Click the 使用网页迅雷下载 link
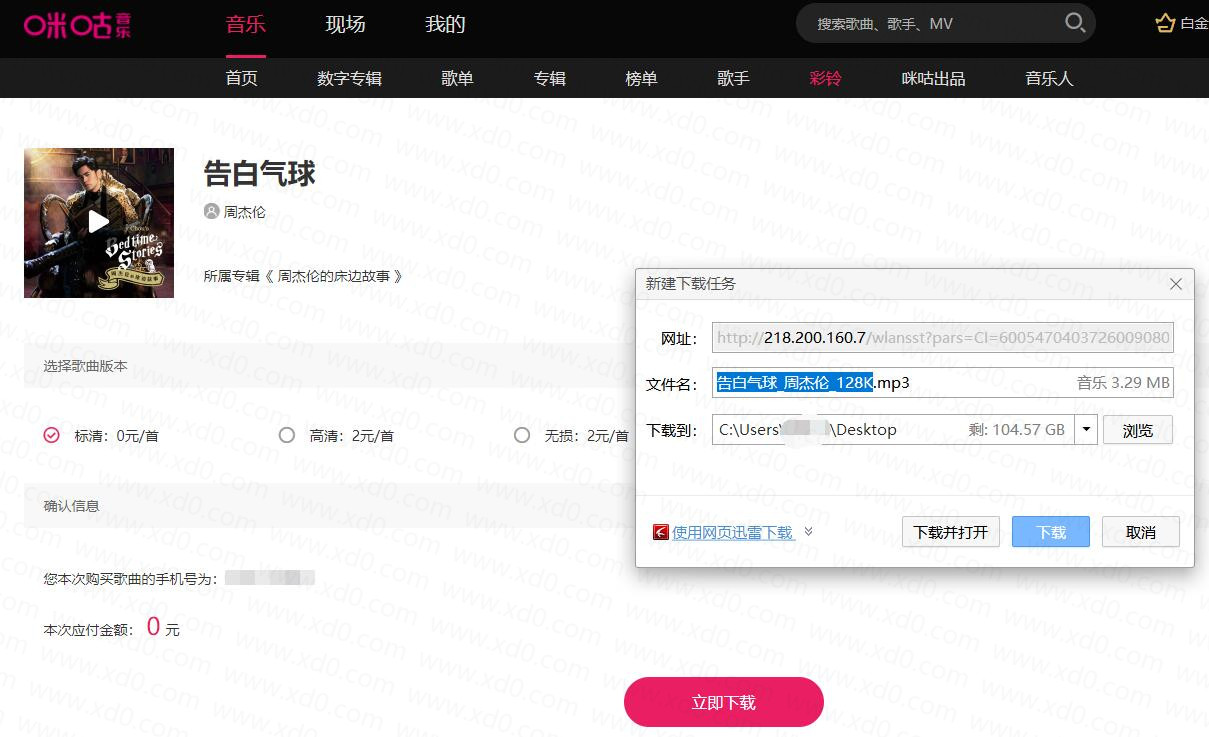Image resolution: width=1209 pixels, height=737 pixels. [x=733, y=532]
